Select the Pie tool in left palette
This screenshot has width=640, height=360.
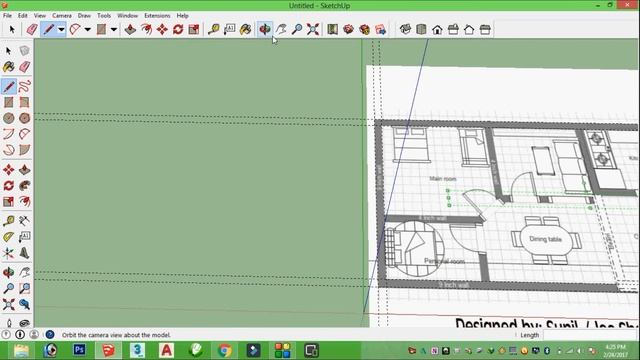tap(24, 150)
